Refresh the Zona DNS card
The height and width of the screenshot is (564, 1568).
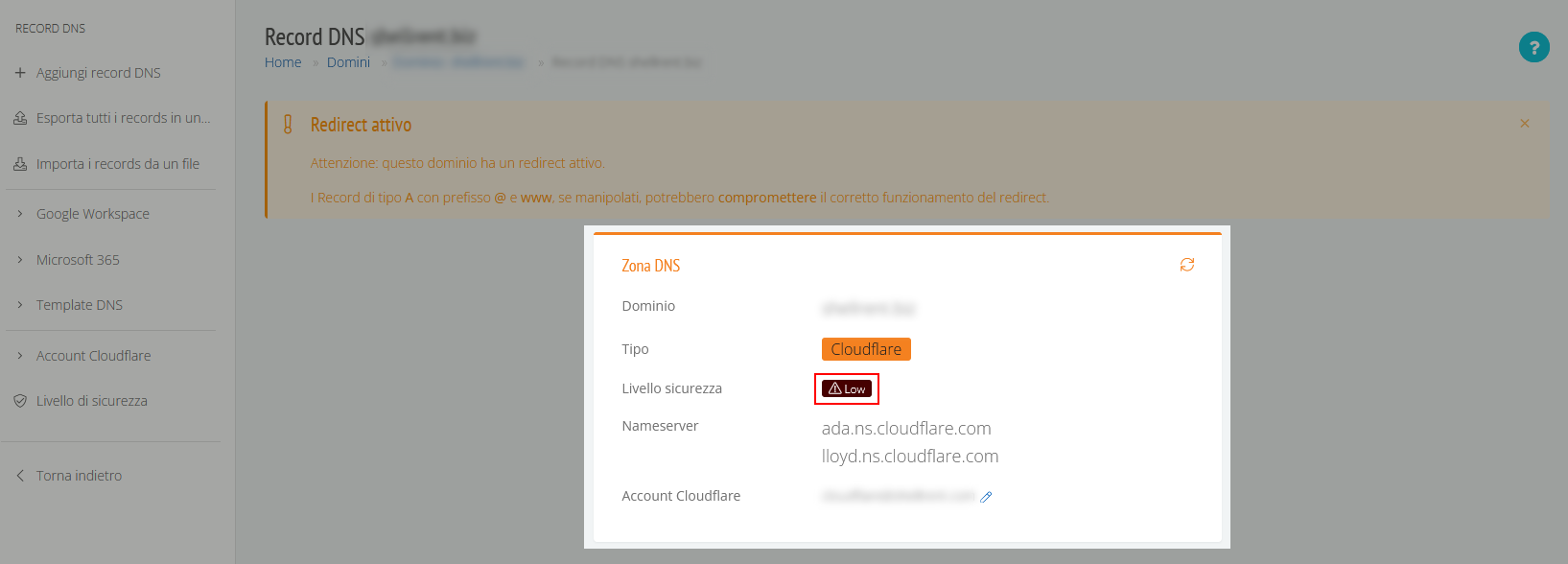coord(1187,265)
